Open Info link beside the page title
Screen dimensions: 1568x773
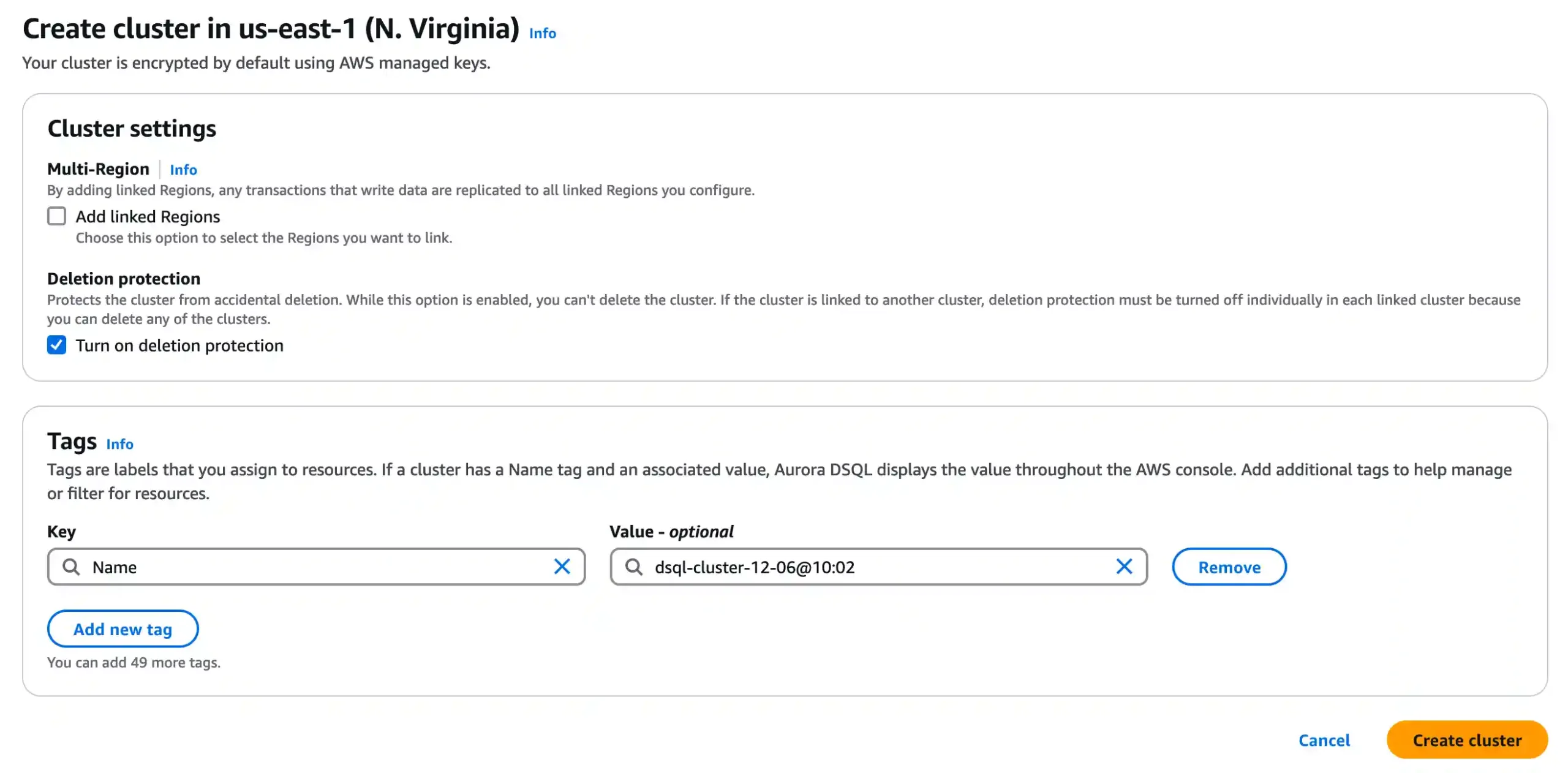pyautogui.click(x=542, y=33)
